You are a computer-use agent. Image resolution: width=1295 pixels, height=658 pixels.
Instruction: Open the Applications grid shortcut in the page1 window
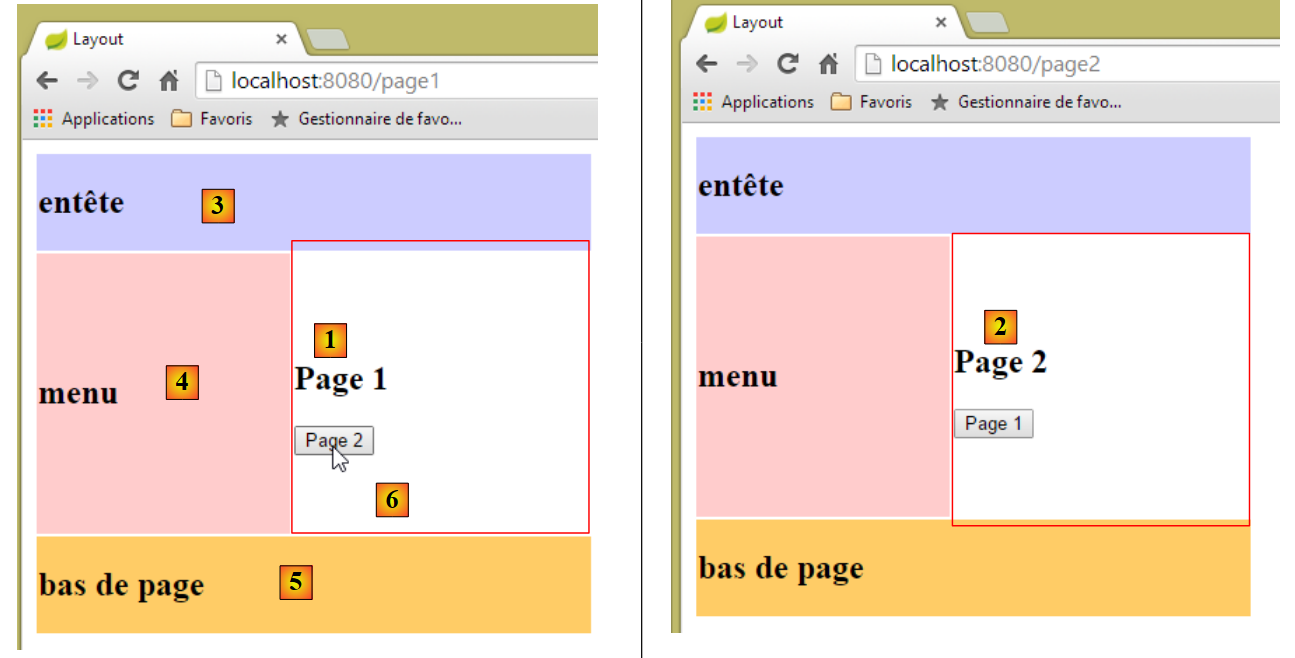coord(93,119)
